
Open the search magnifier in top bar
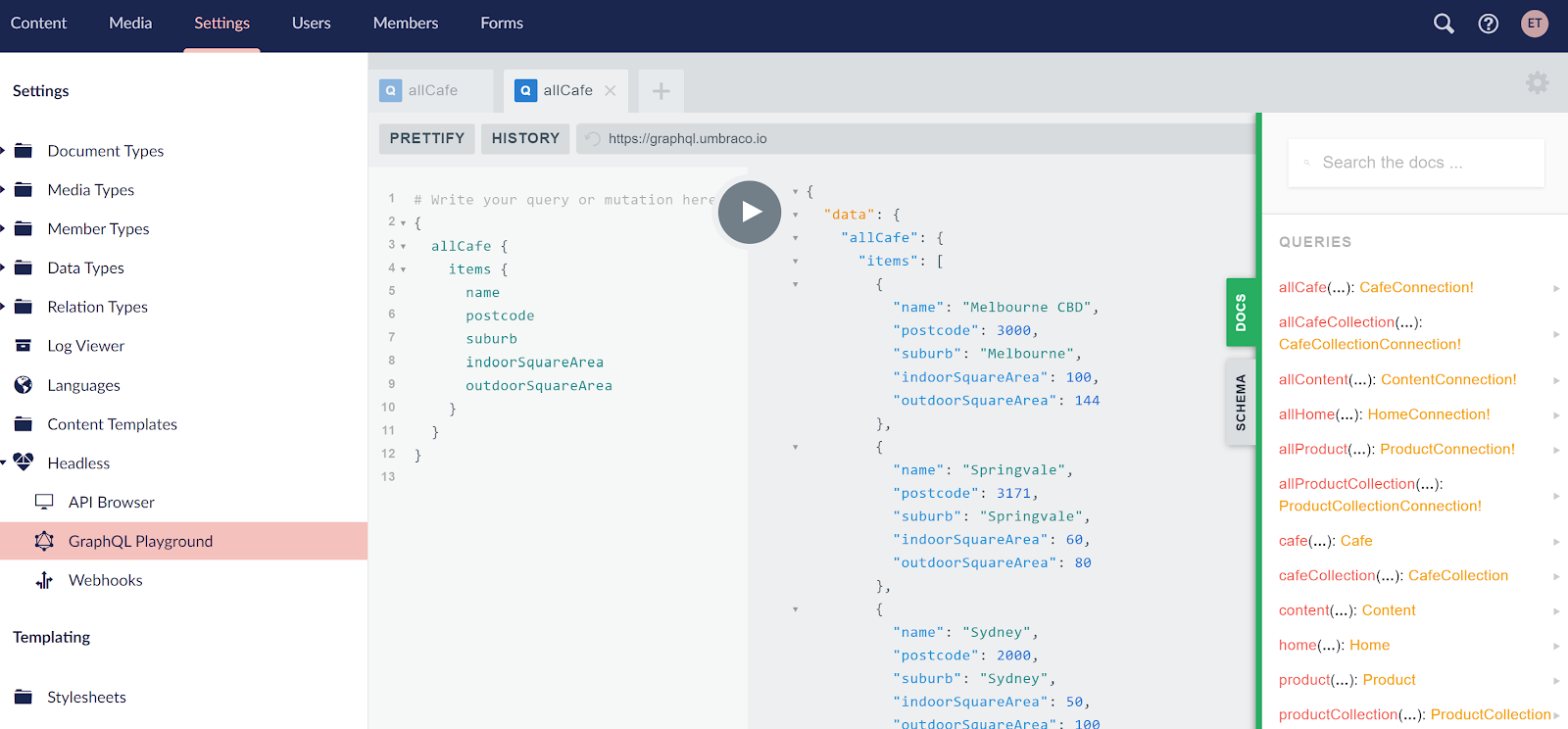pos(1444,24)
